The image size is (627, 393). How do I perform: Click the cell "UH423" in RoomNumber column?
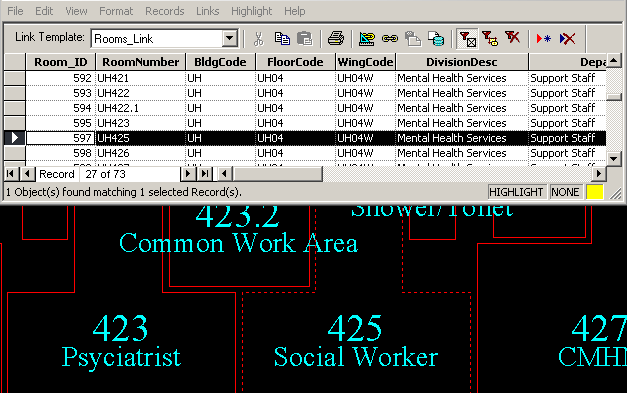(x=140, y=123)
